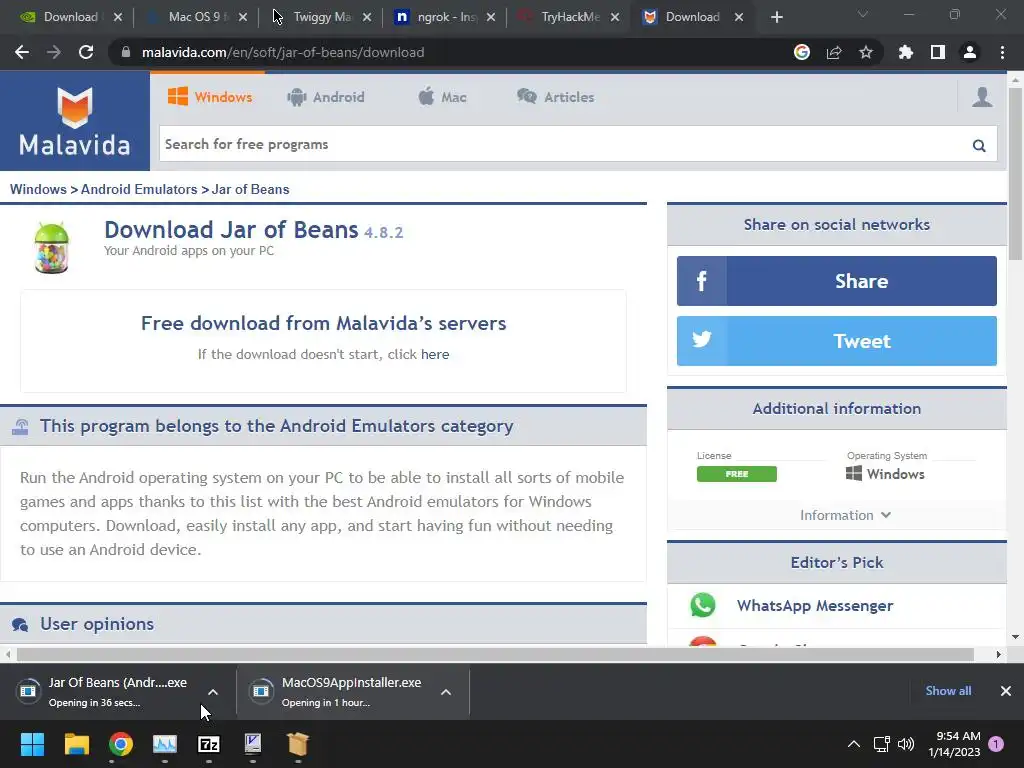Reload the current page
Viewport: 1024px width, 768px height.
86,52
